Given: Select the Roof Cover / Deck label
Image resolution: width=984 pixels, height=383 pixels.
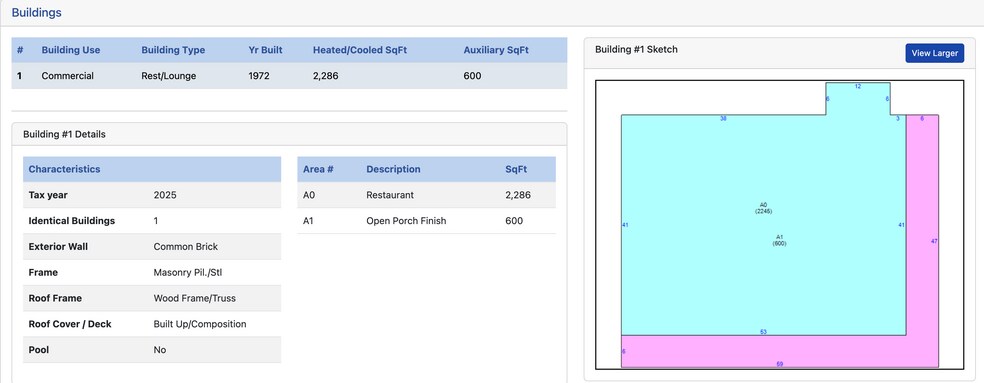Looking at the screenshot, I should [x=70, y=324].
